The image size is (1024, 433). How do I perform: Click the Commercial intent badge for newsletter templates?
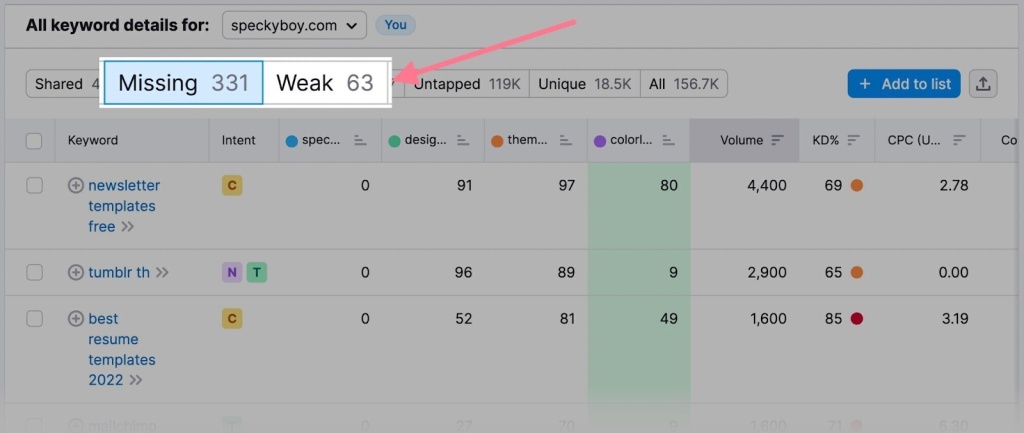(232, 185)
